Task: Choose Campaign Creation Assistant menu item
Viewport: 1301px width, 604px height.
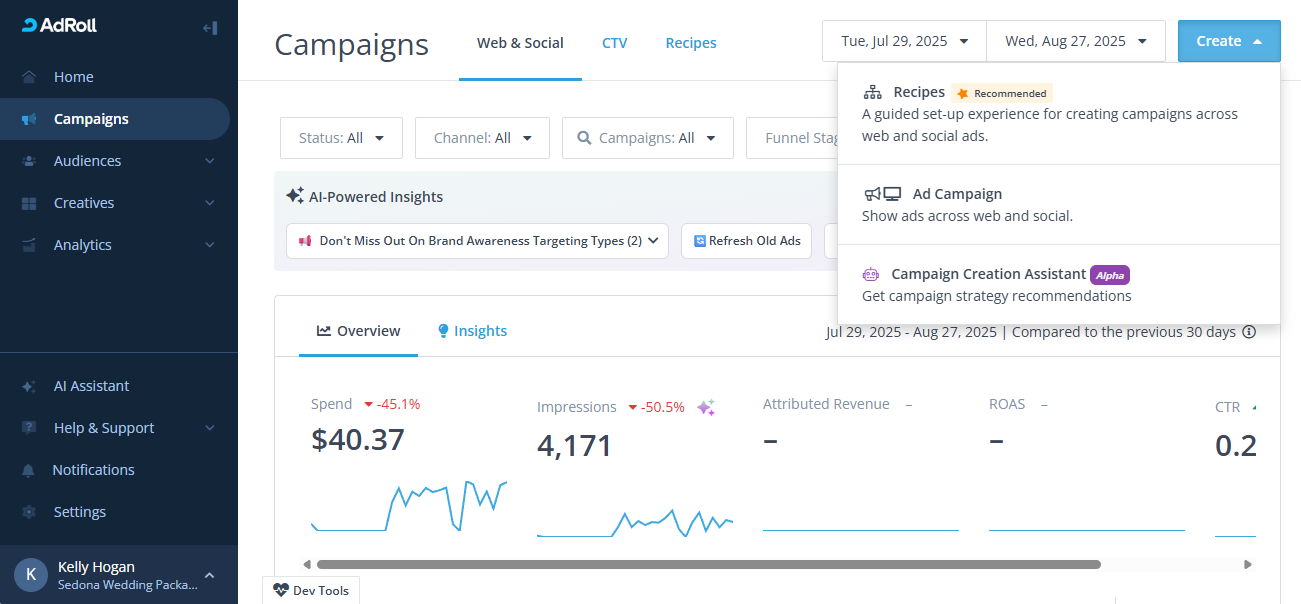Action: (1058, 284)
